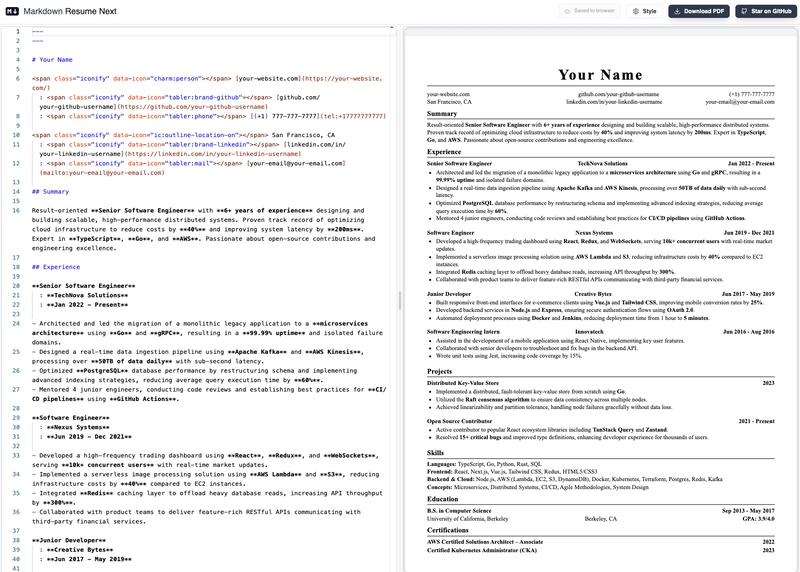Screen dimensions: 800x572
Task: Place cursor on '## Summary' line in editor
Action: [50, 191]
